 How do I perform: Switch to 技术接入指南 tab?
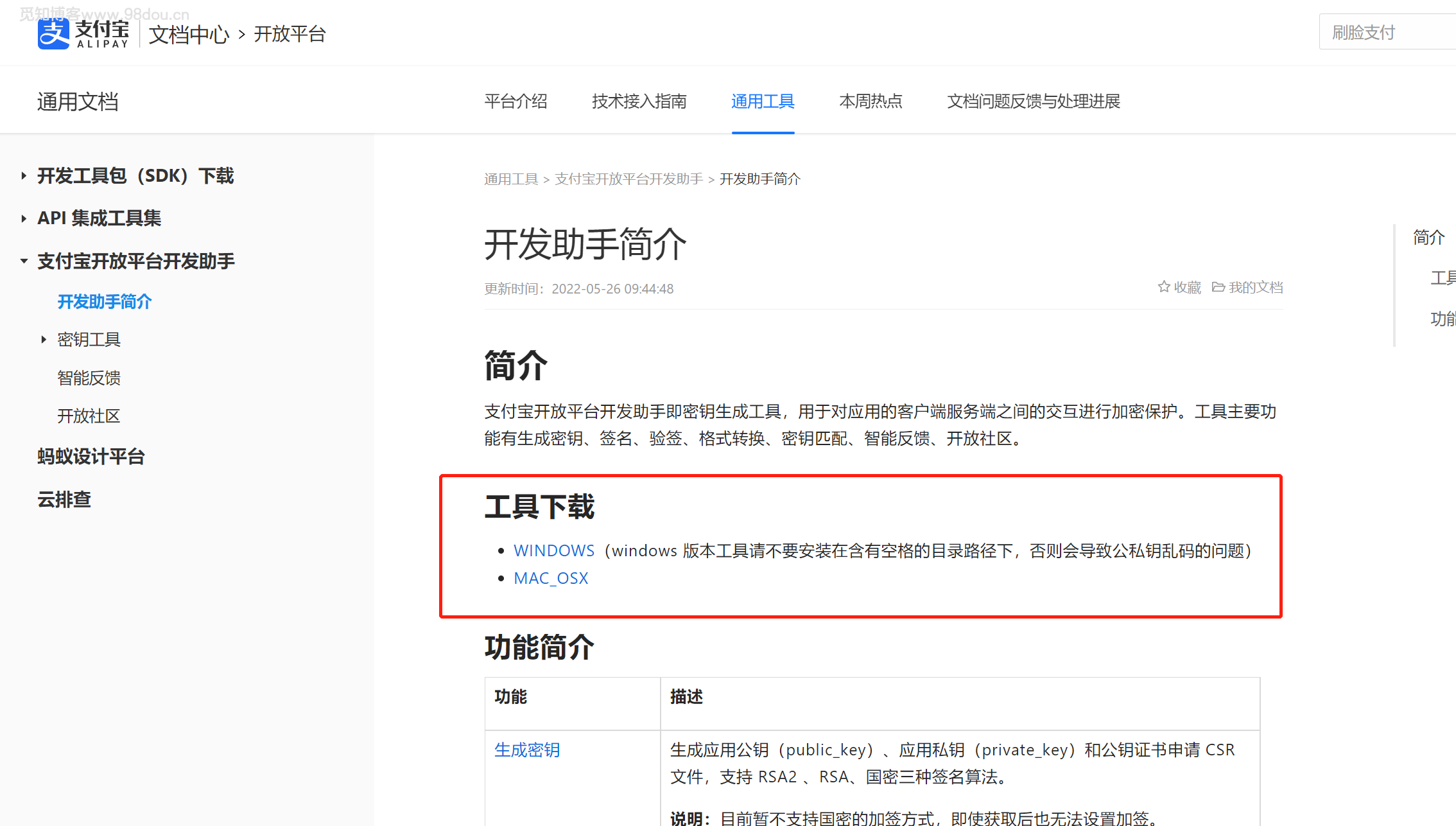[x=639, y=101]
